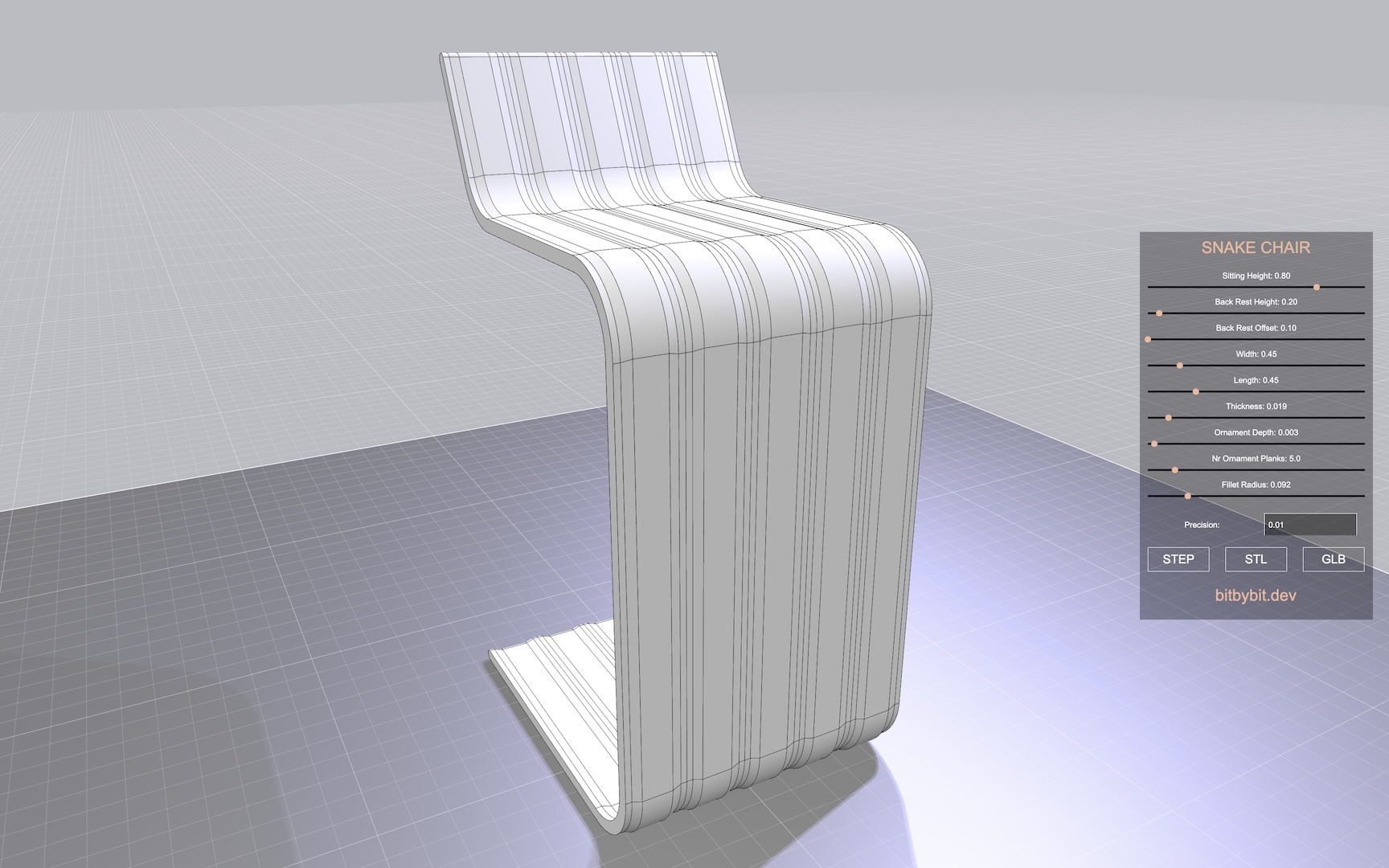Click the 'Width: 0.45' label
The image size is (1389, 868).
pyautogui.click(x=1256, y=354)
